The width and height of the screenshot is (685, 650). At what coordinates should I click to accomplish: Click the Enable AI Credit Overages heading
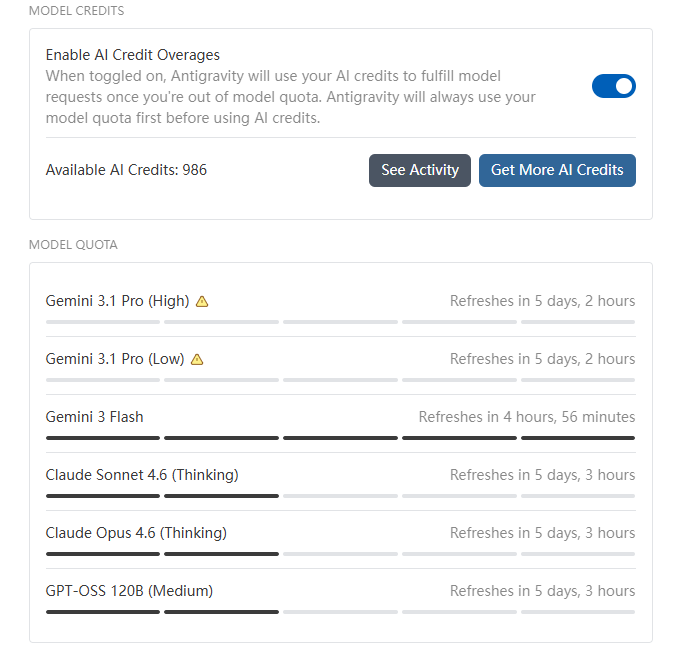(133, 55)
